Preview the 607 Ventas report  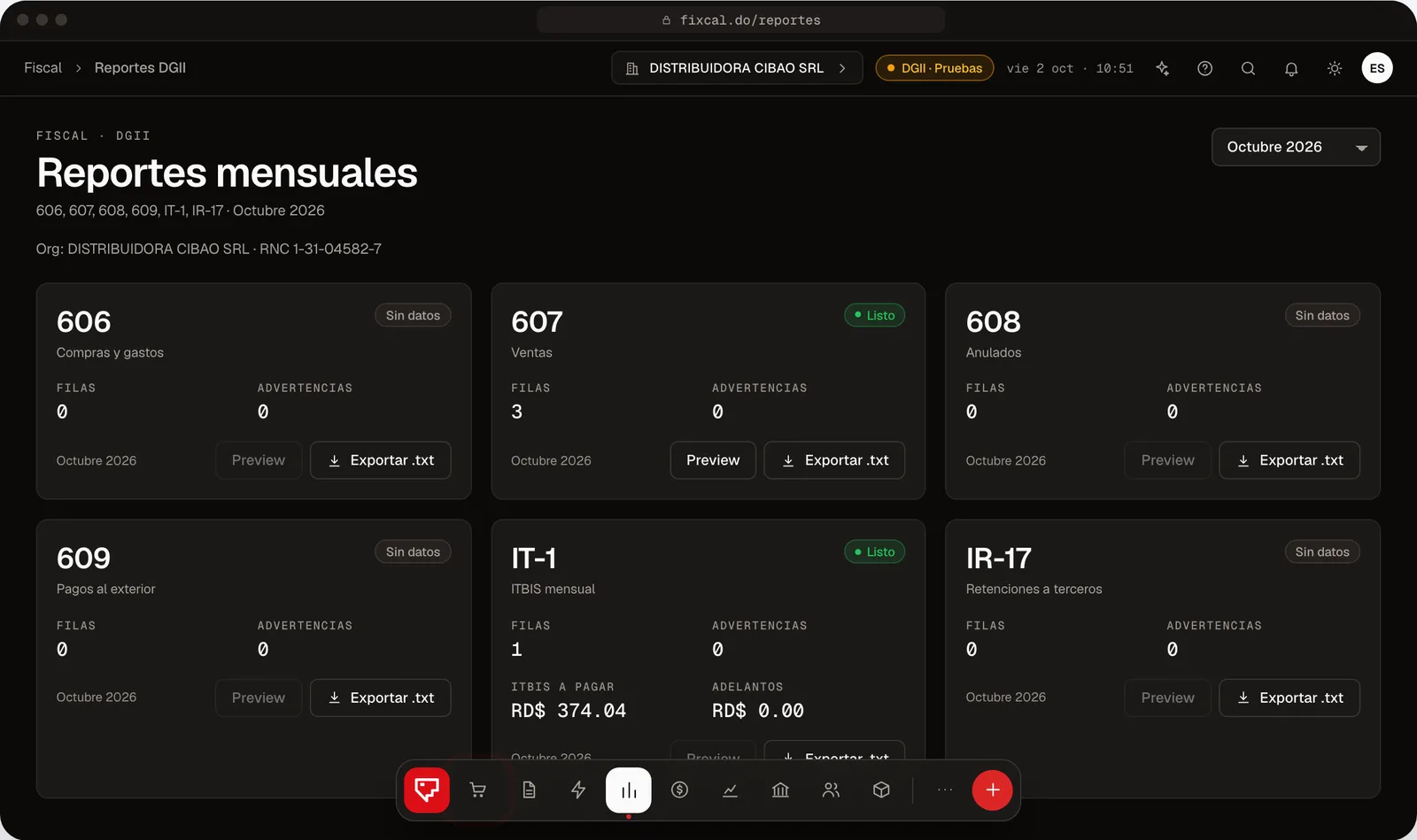point(713,460)
